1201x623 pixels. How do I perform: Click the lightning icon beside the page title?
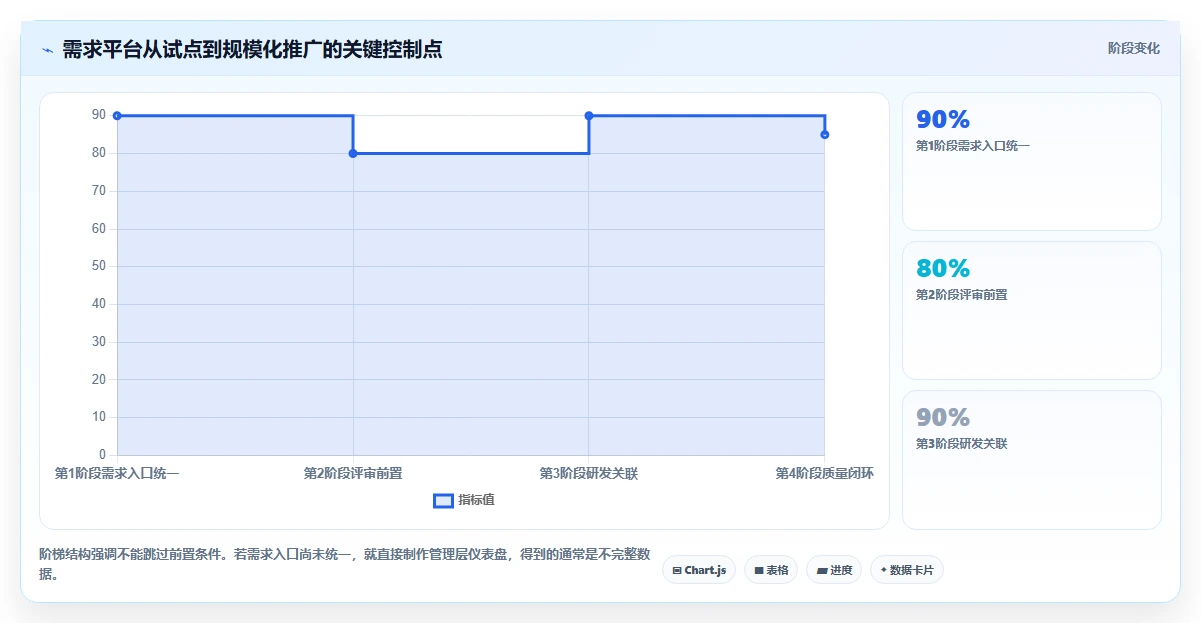click(47, 49)
